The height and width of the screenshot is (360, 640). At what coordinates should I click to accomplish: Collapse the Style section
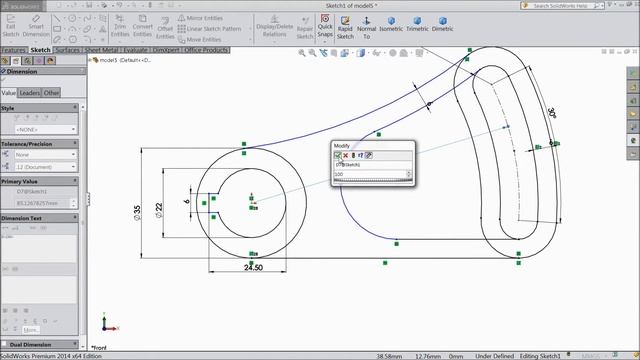tap(75, 107)
